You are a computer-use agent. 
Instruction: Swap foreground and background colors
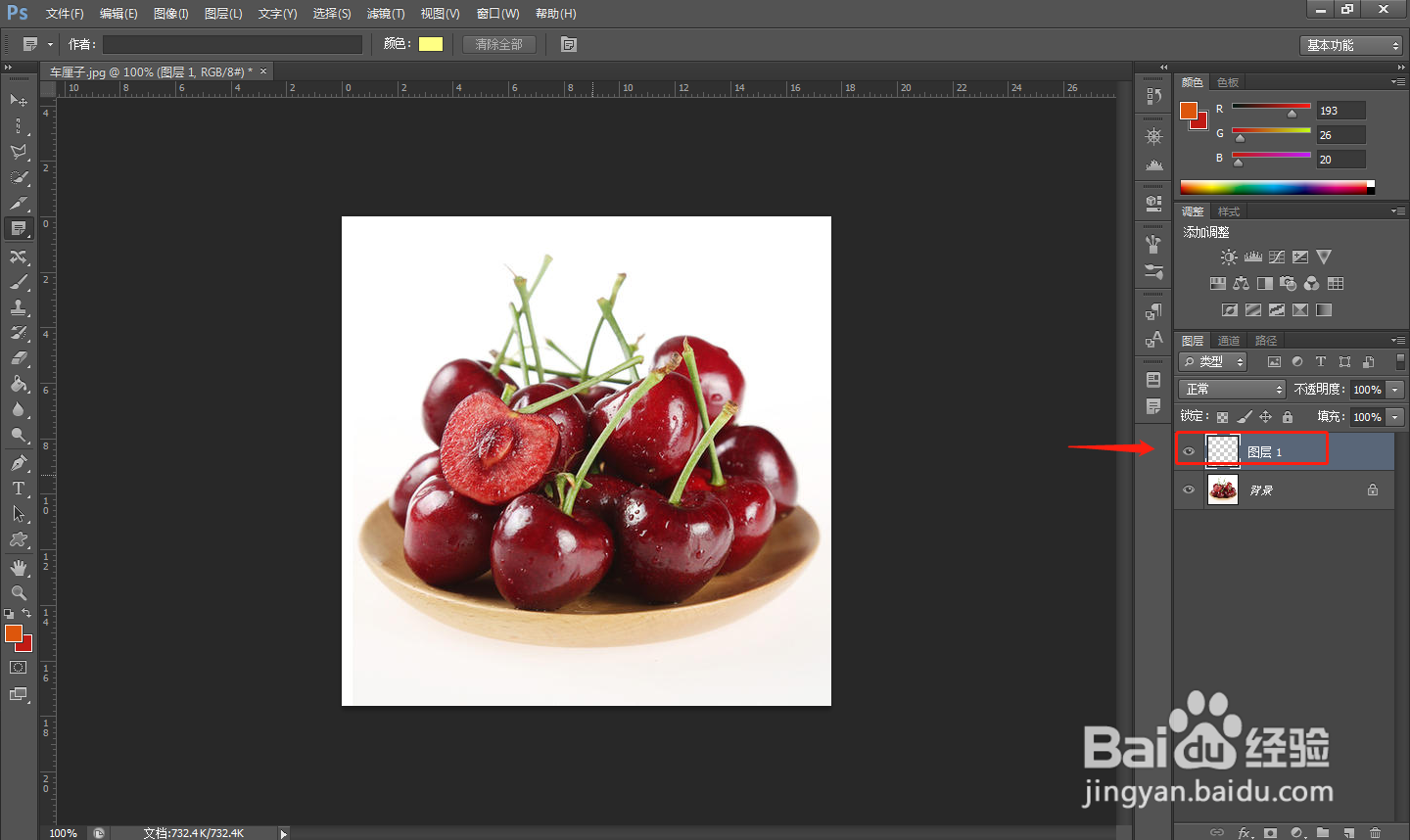point(26,613)
